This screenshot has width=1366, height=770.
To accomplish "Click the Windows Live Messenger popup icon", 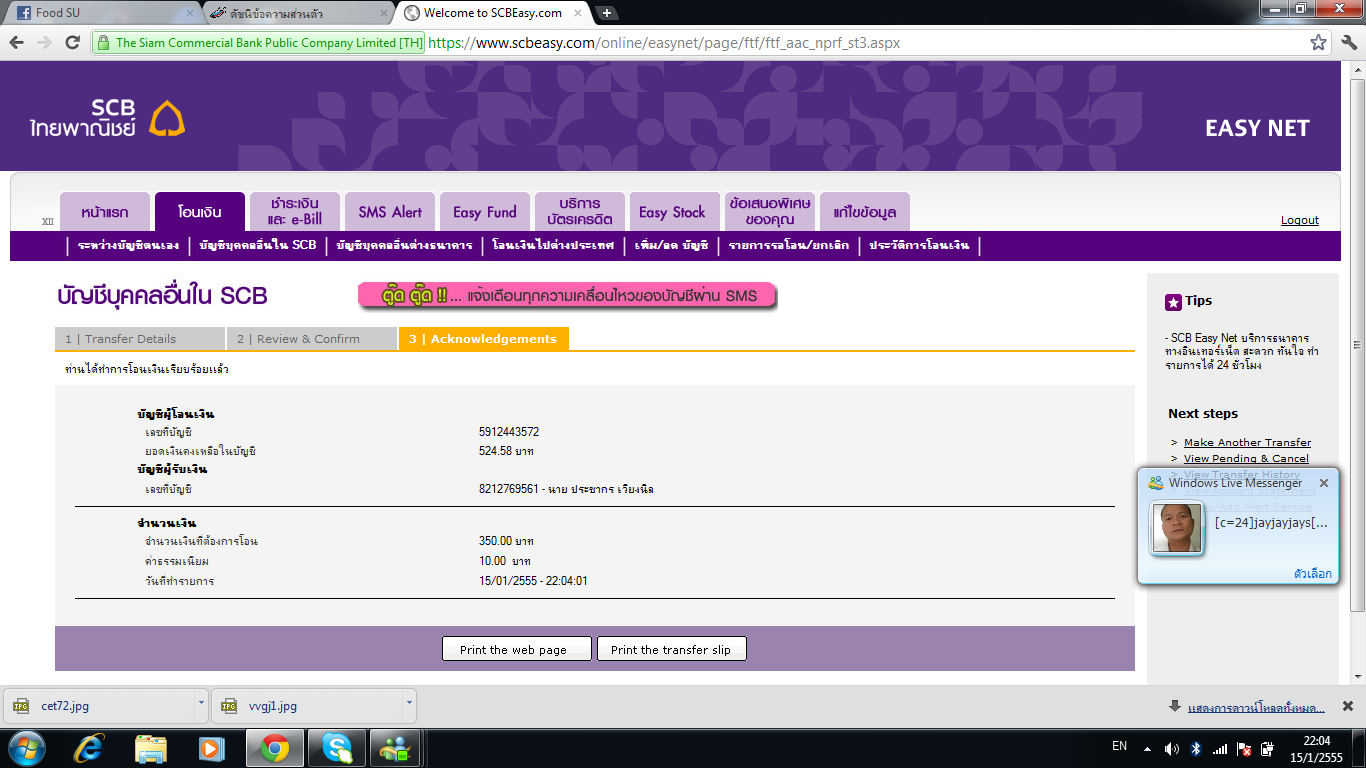I will tap(1156, 483).
